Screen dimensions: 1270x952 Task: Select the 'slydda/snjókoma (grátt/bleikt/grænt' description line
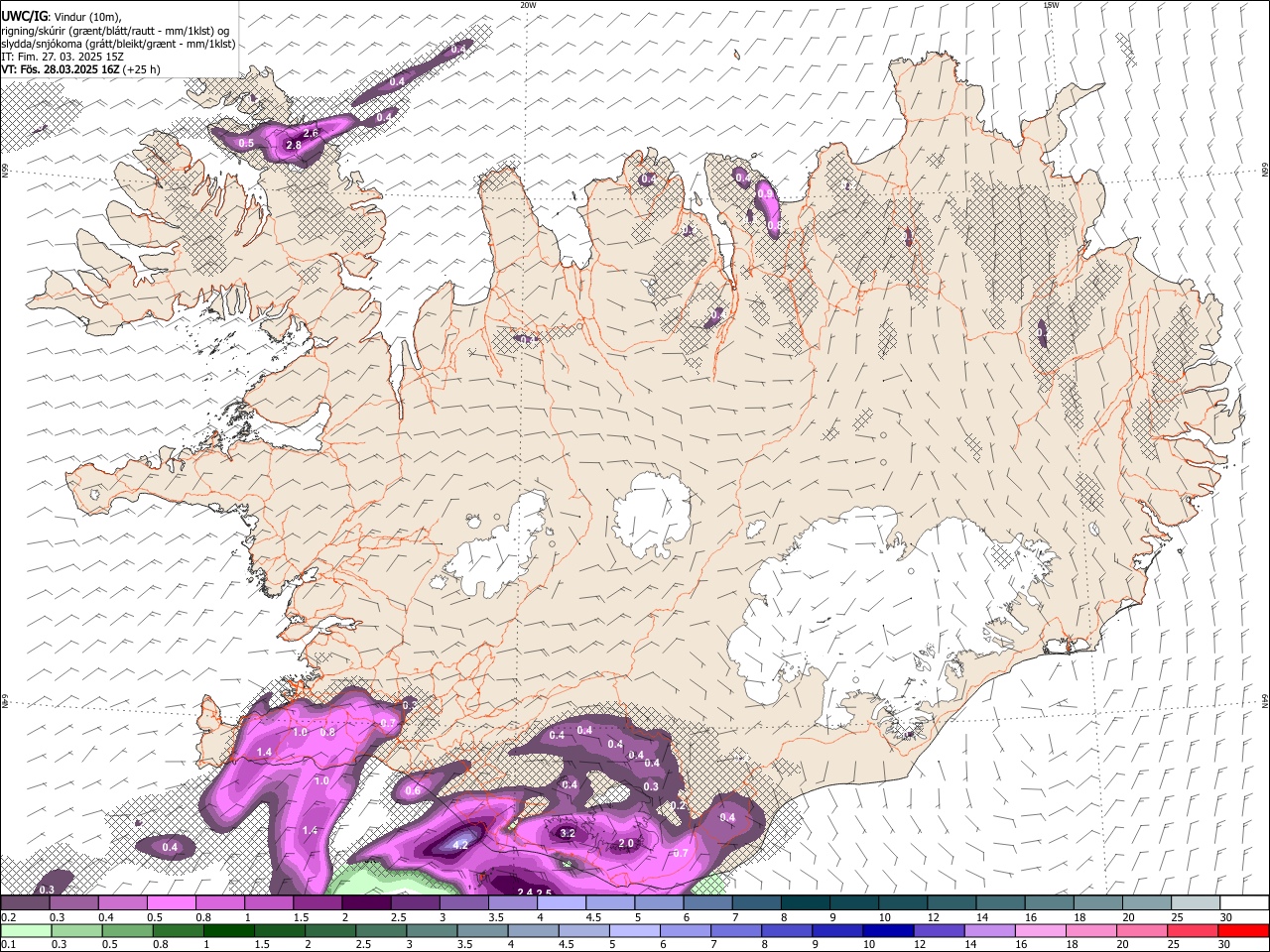pyautogui.click(x=118, y=44)
